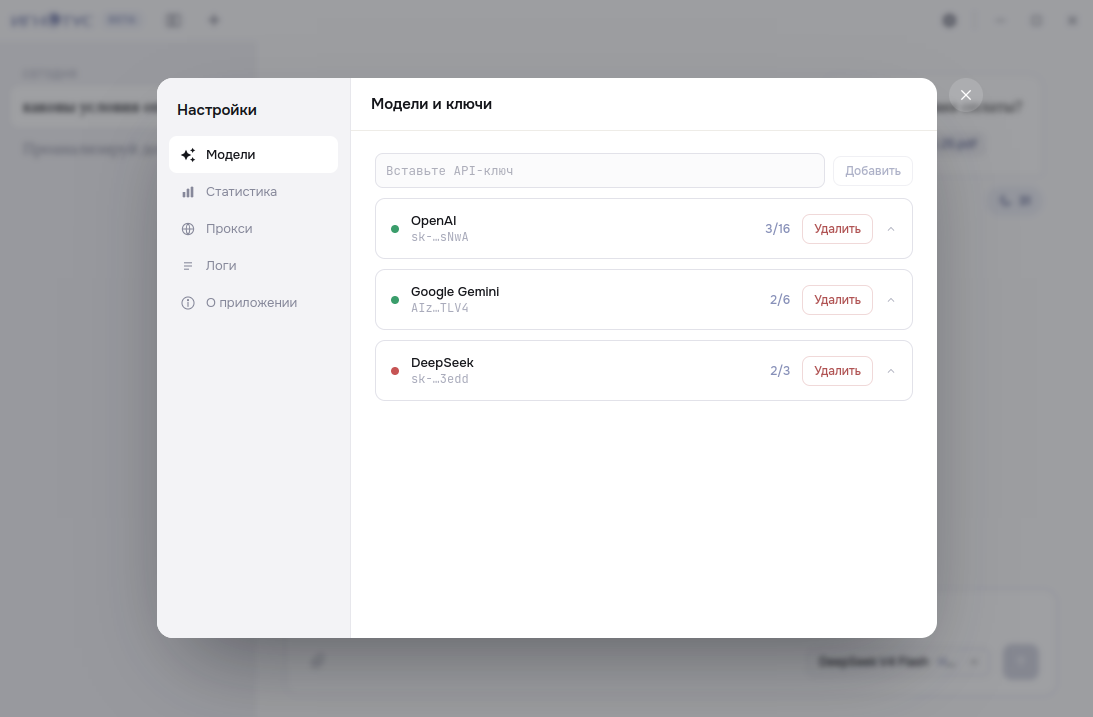Collapse the DeepSeek card chevron
The image size is (1093, 717).
coord(891,371)
